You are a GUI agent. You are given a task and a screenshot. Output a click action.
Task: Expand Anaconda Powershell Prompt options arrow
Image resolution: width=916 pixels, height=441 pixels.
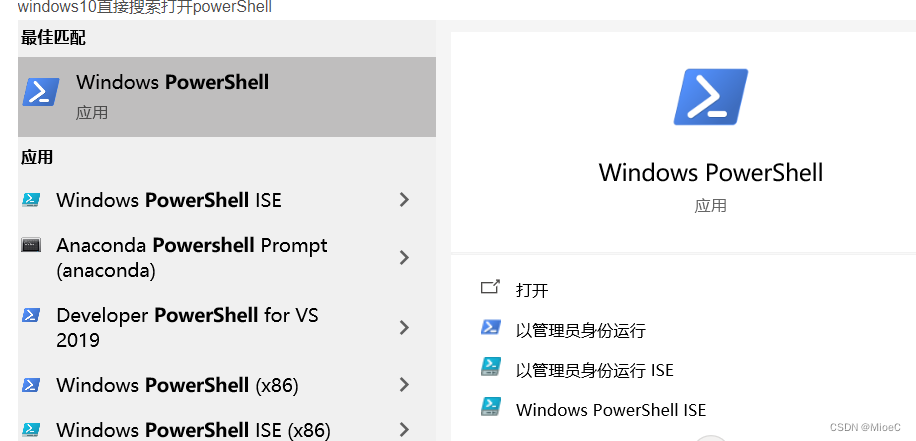[404, 258]
